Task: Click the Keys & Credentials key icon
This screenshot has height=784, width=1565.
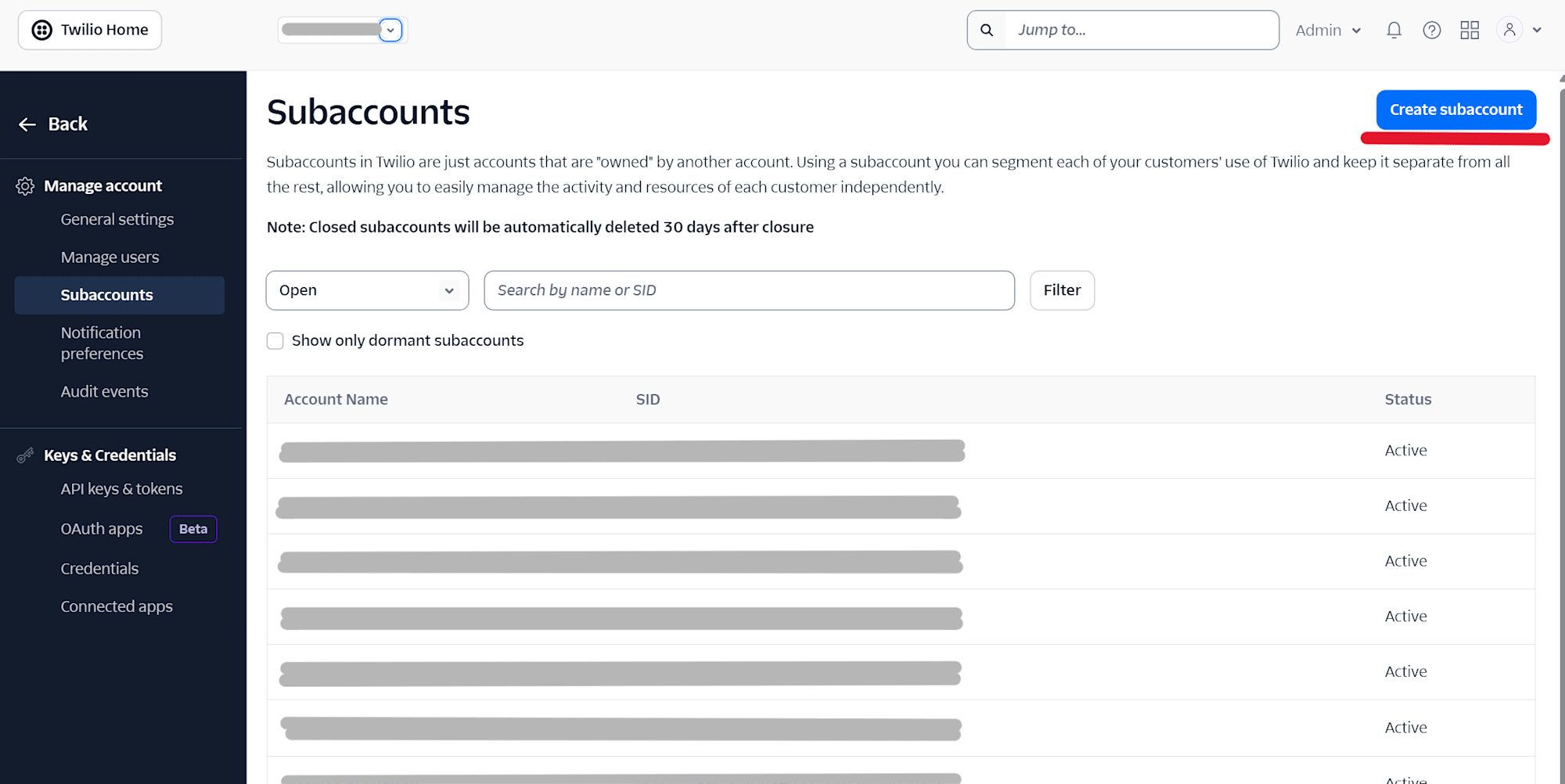Action: tap(24, 455)
